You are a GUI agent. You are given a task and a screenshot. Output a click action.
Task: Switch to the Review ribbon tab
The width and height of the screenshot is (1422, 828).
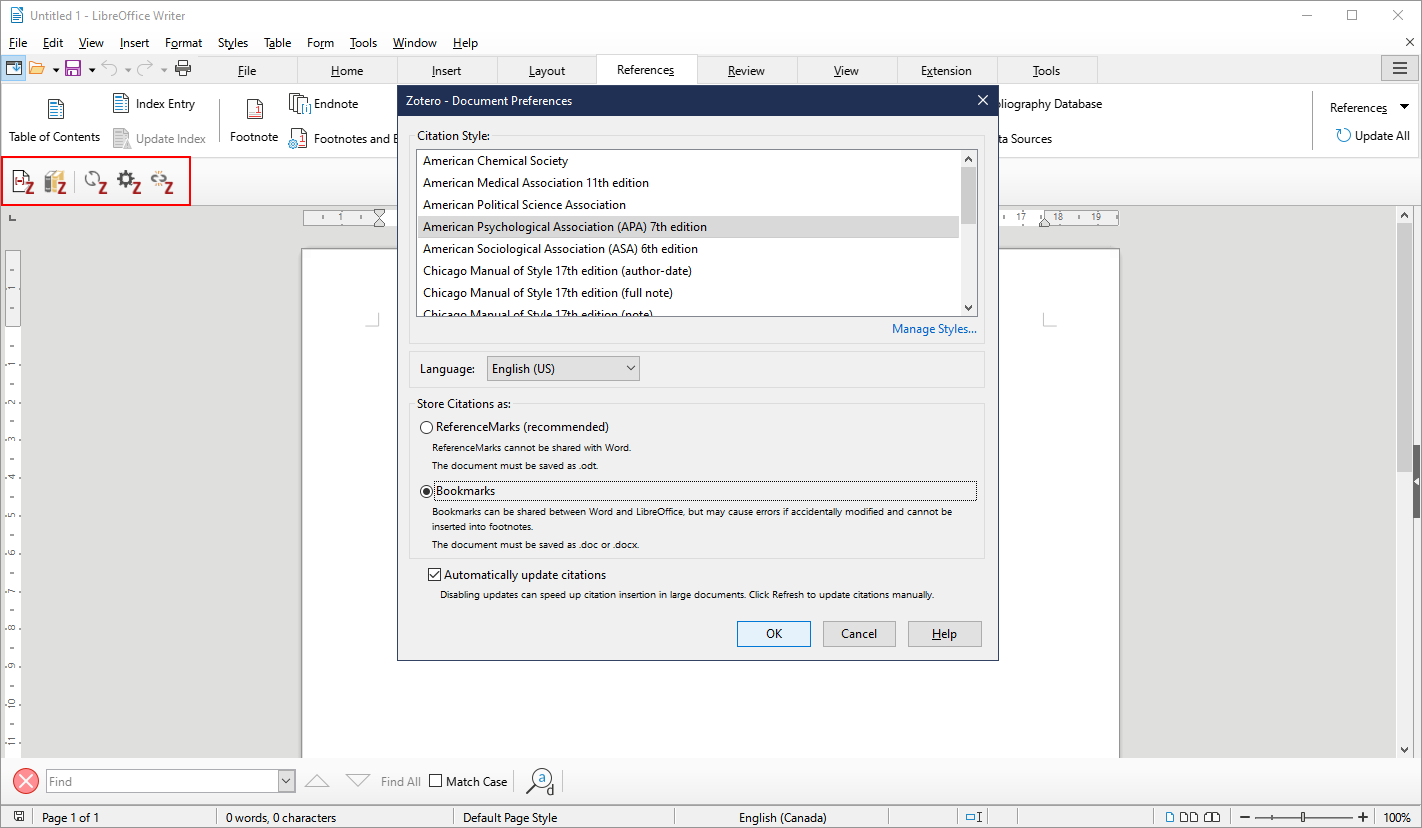746,70
